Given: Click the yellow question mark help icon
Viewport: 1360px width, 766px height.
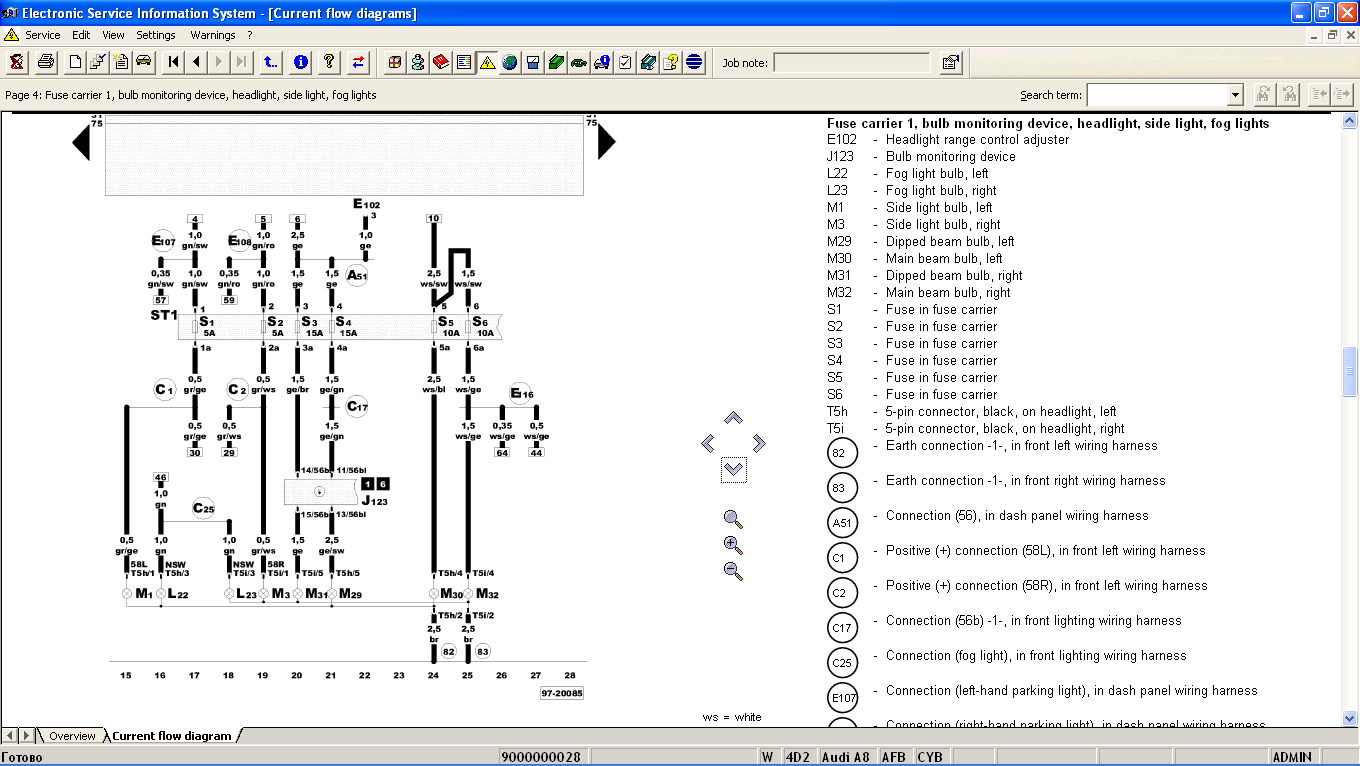Looking at the screenshot, I should point(328,62).
